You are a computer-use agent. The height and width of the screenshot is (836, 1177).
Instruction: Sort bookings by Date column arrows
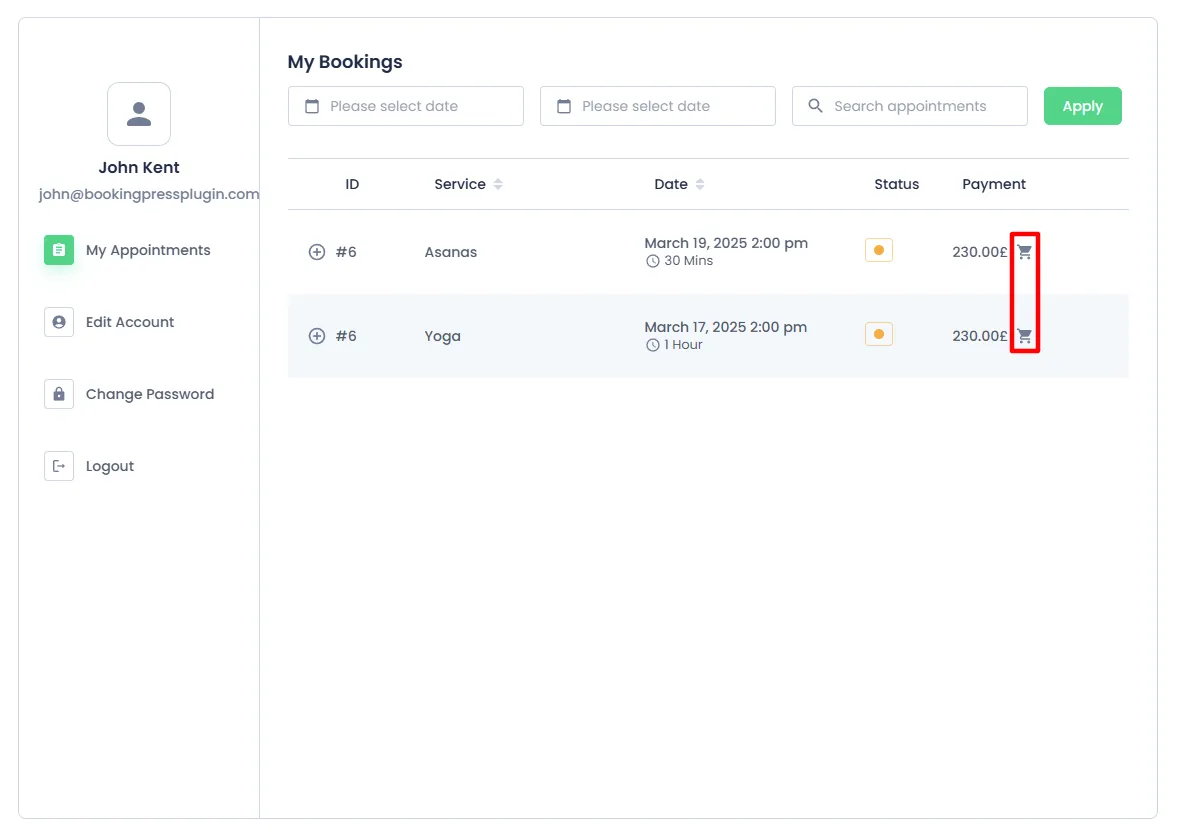point(700,184)
